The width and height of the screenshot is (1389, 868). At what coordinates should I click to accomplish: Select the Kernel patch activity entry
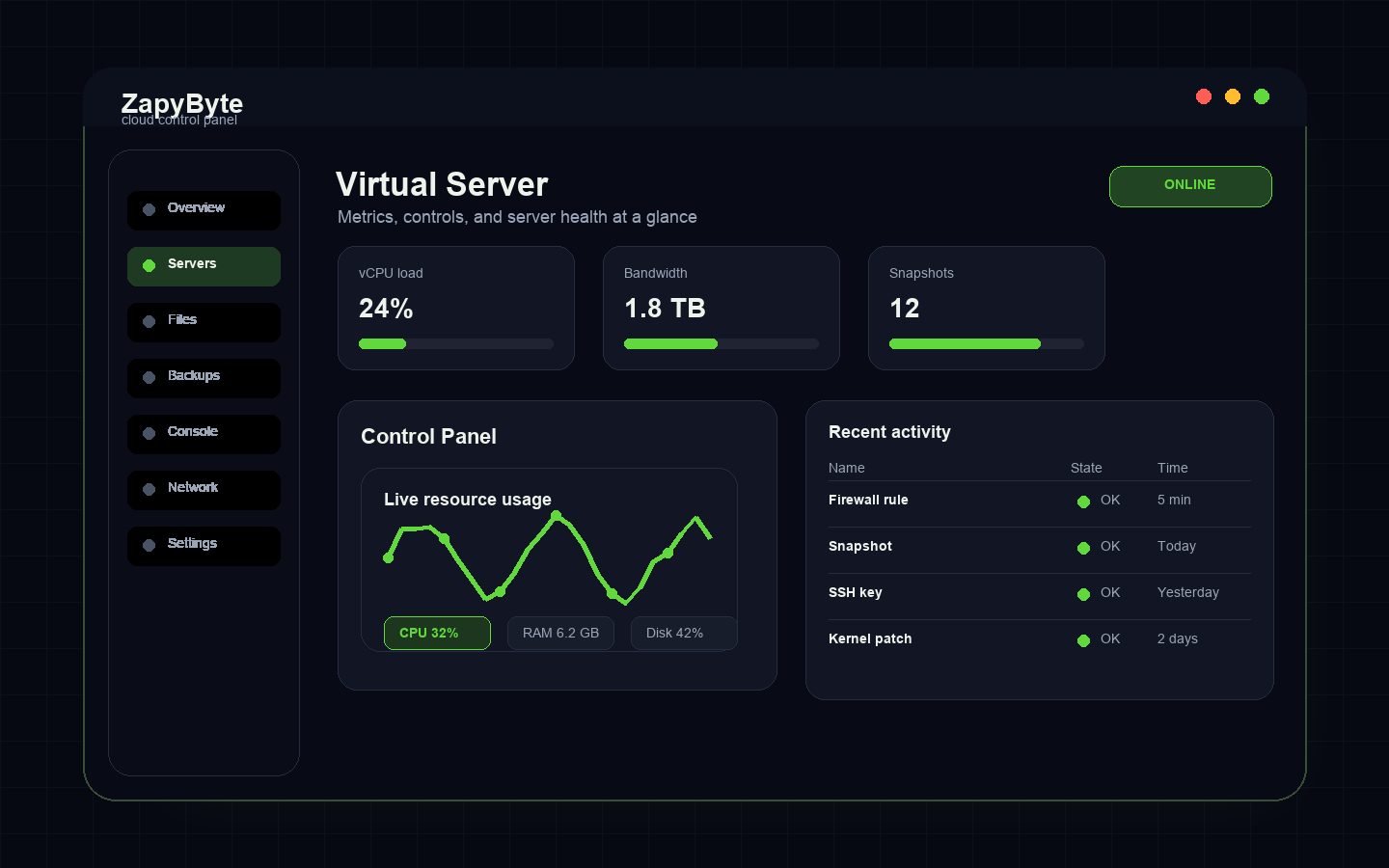point(1040,643)
